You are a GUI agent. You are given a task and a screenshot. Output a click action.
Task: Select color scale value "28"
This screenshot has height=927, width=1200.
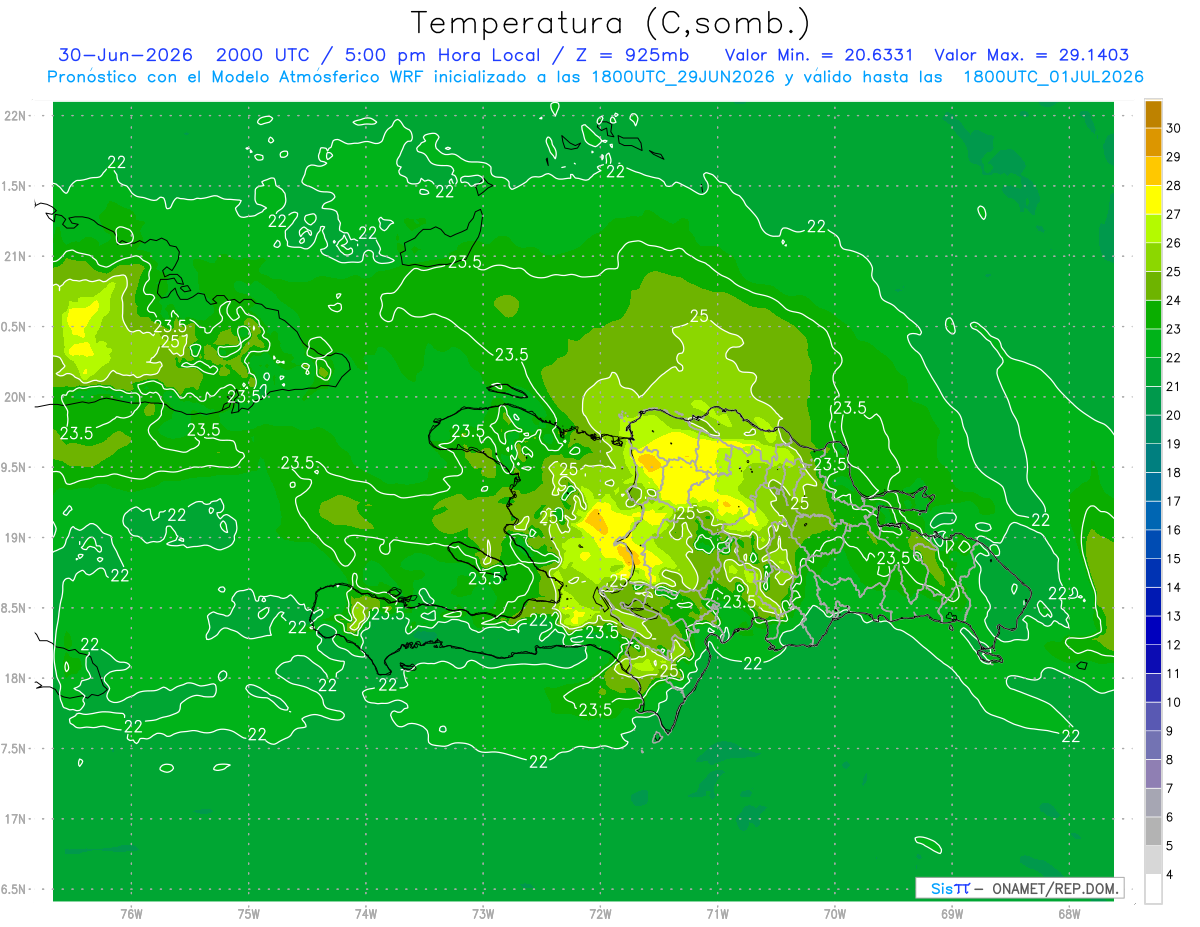[x=1173, y=185]
